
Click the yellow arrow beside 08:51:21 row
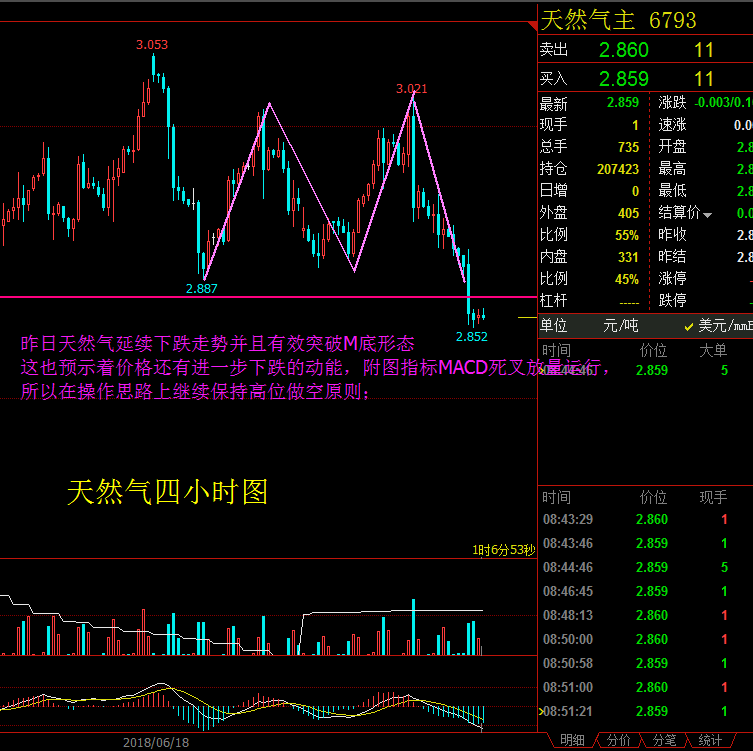(541, 711)
